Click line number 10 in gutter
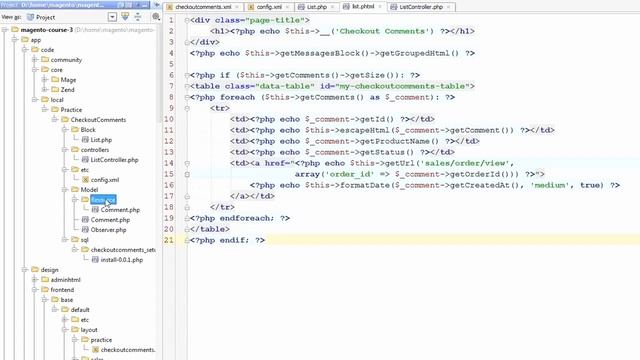Image resolution: width=640 pixels, height=360 pixels. (169, 119)
